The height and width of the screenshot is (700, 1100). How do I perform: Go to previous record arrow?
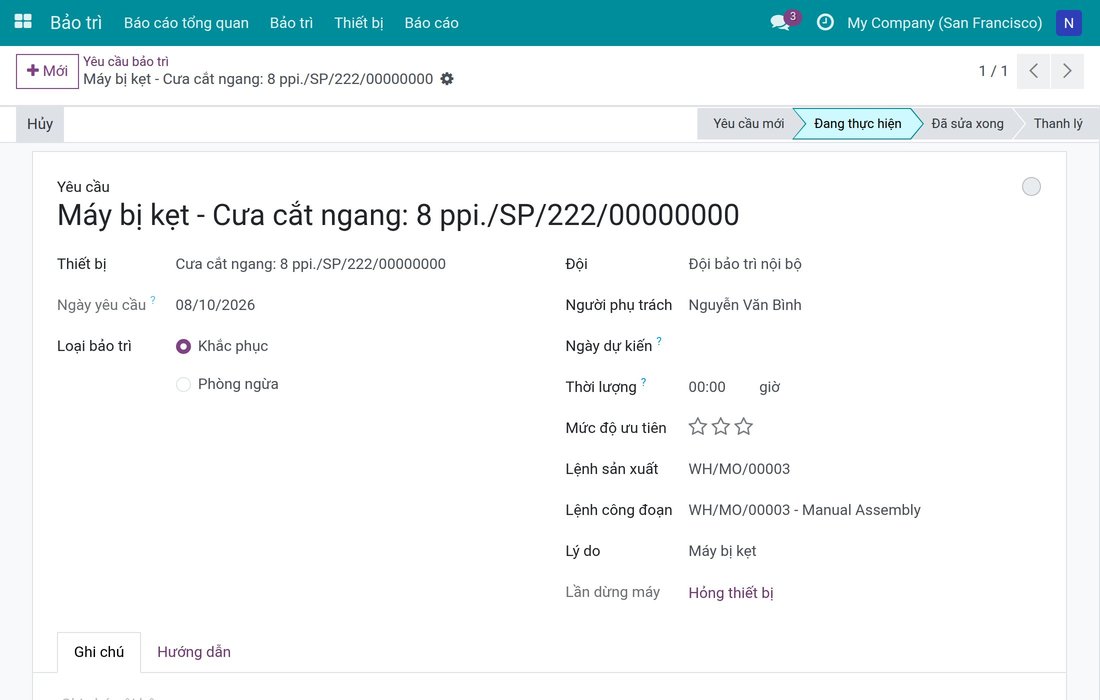click(1033, 71)
